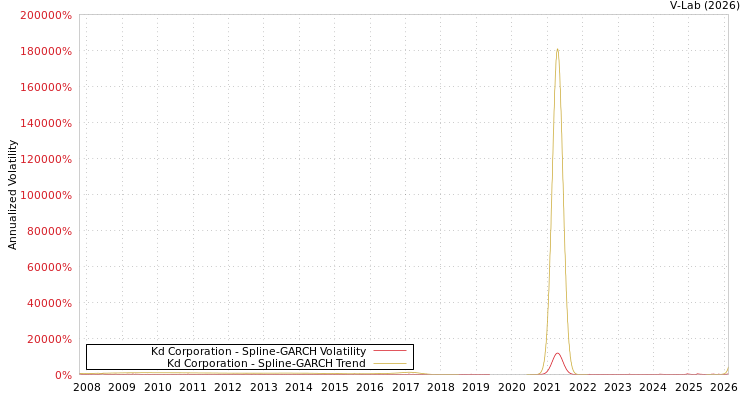The height and width of the screenshot is (400, 750).
Task: Click the 2009 x-axis year label
Action: (x=122, y=387)
